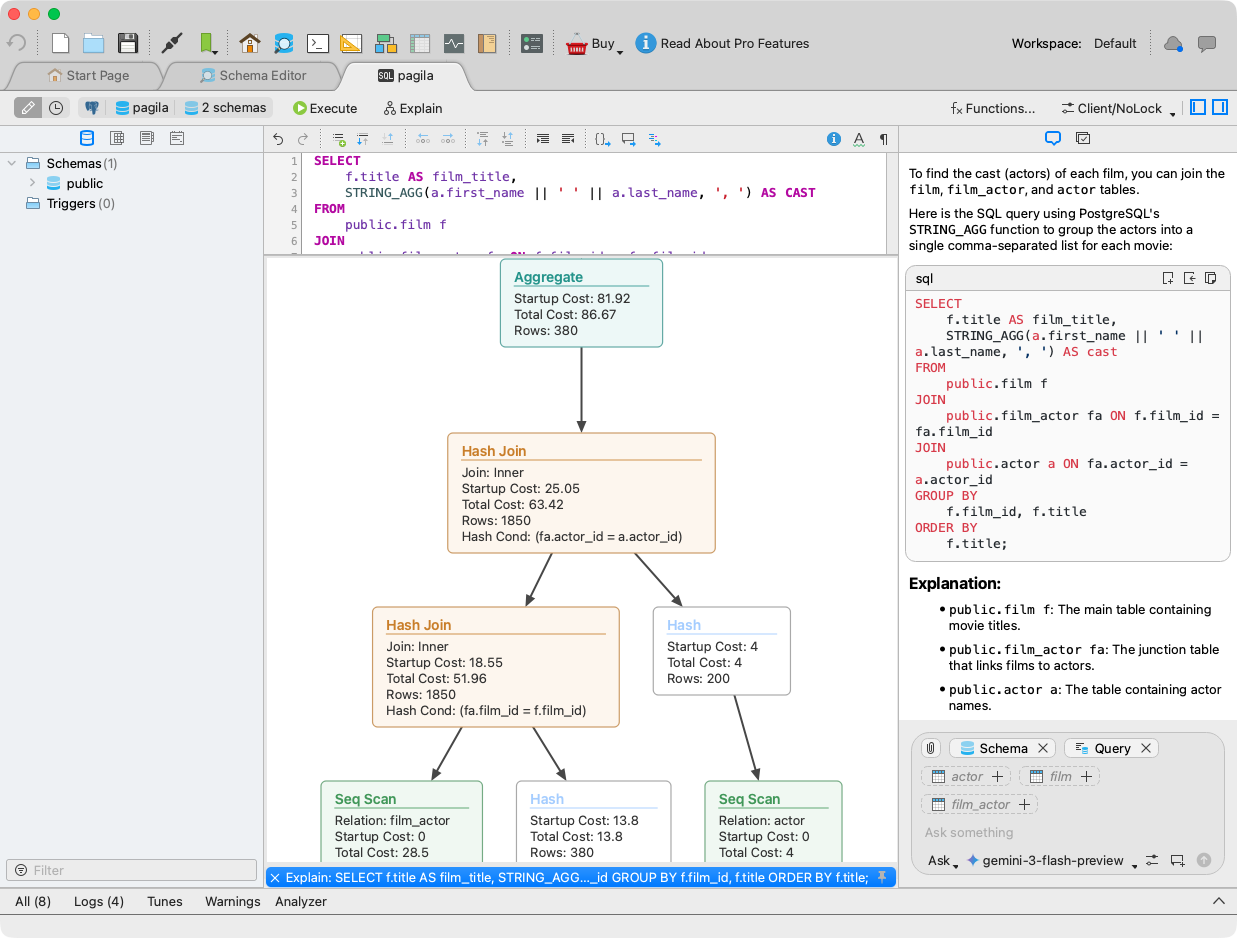Open the Ask mode dropdown
Image resolution: width=1237 pixels, height=938 pixels.
(943, 860)
